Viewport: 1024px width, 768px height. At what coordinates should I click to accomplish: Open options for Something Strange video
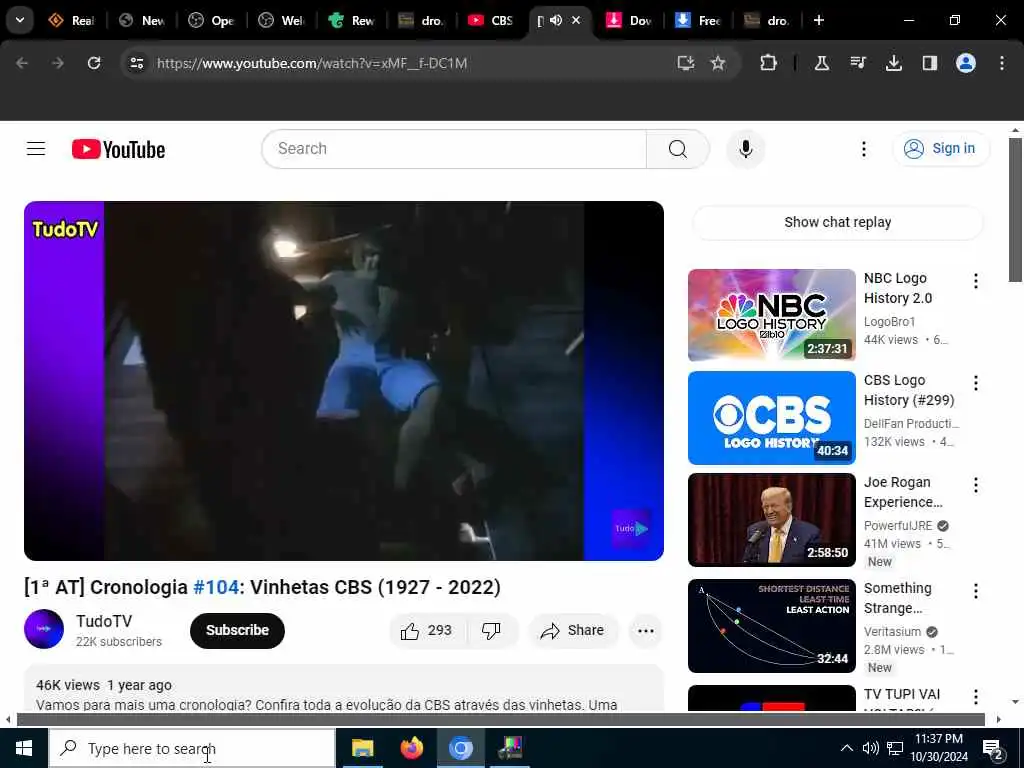coord(976,591)
